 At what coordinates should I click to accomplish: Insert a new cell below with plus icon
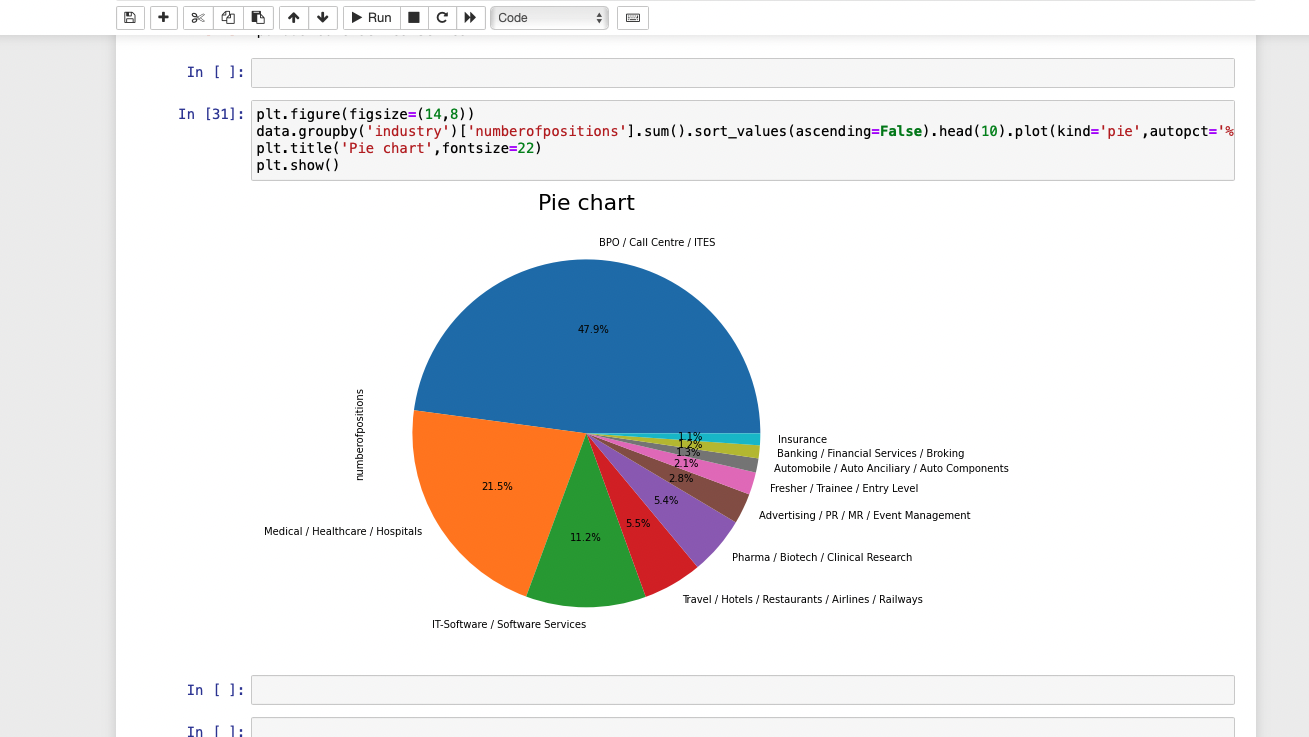pyautogui.click(x=164, y=18)
